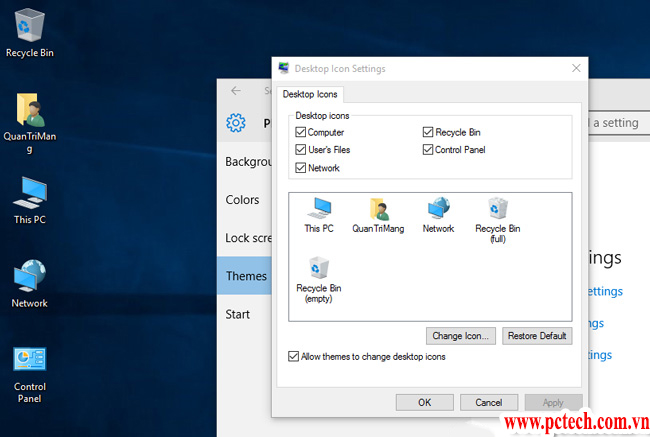Click the Settings back arrow
The height and width of the screenshot is (437, 650).
(236, 90)
